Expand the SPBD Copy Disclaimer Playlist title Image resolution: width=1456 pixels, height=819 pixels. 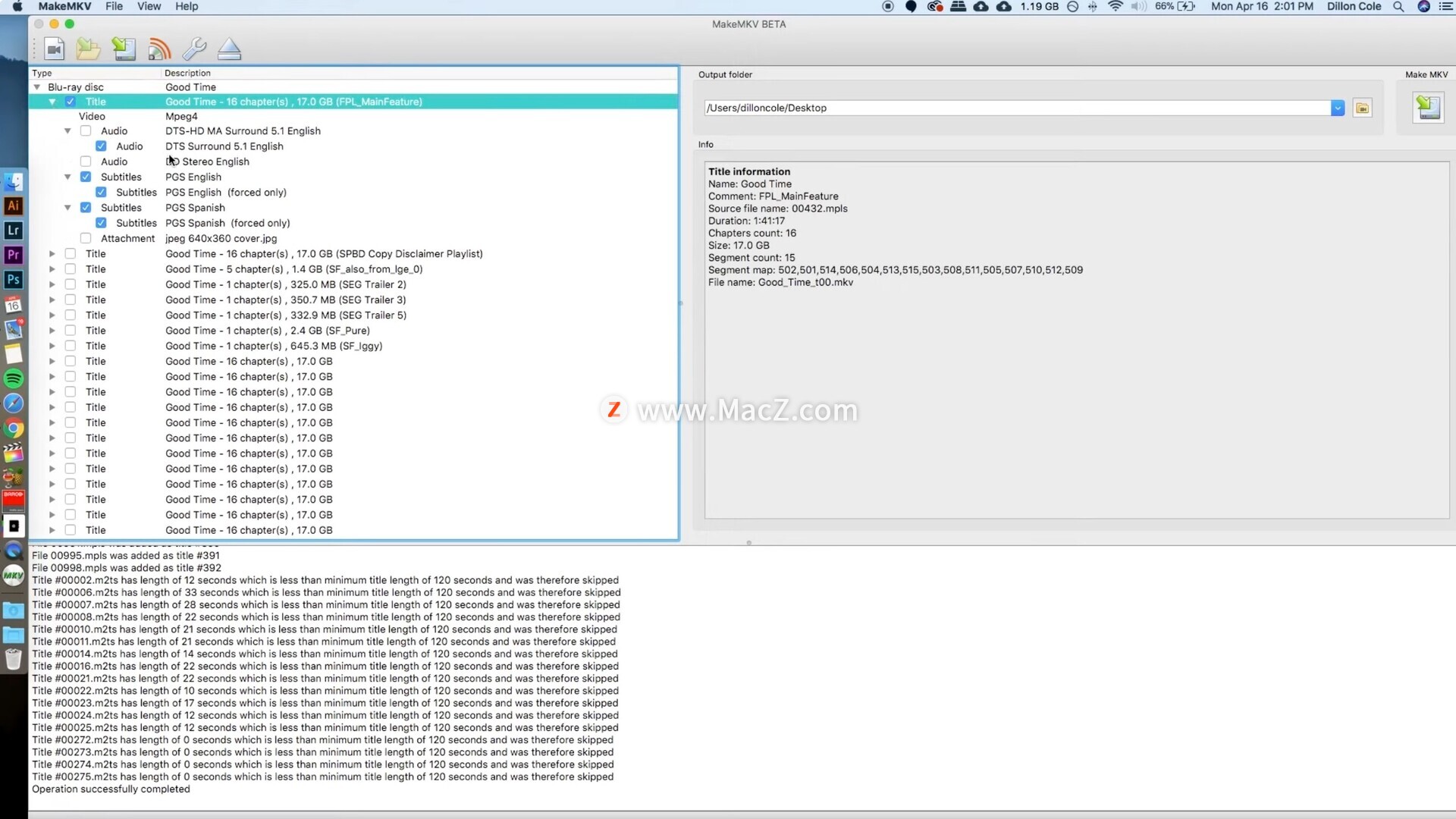(x=52, y=254)
